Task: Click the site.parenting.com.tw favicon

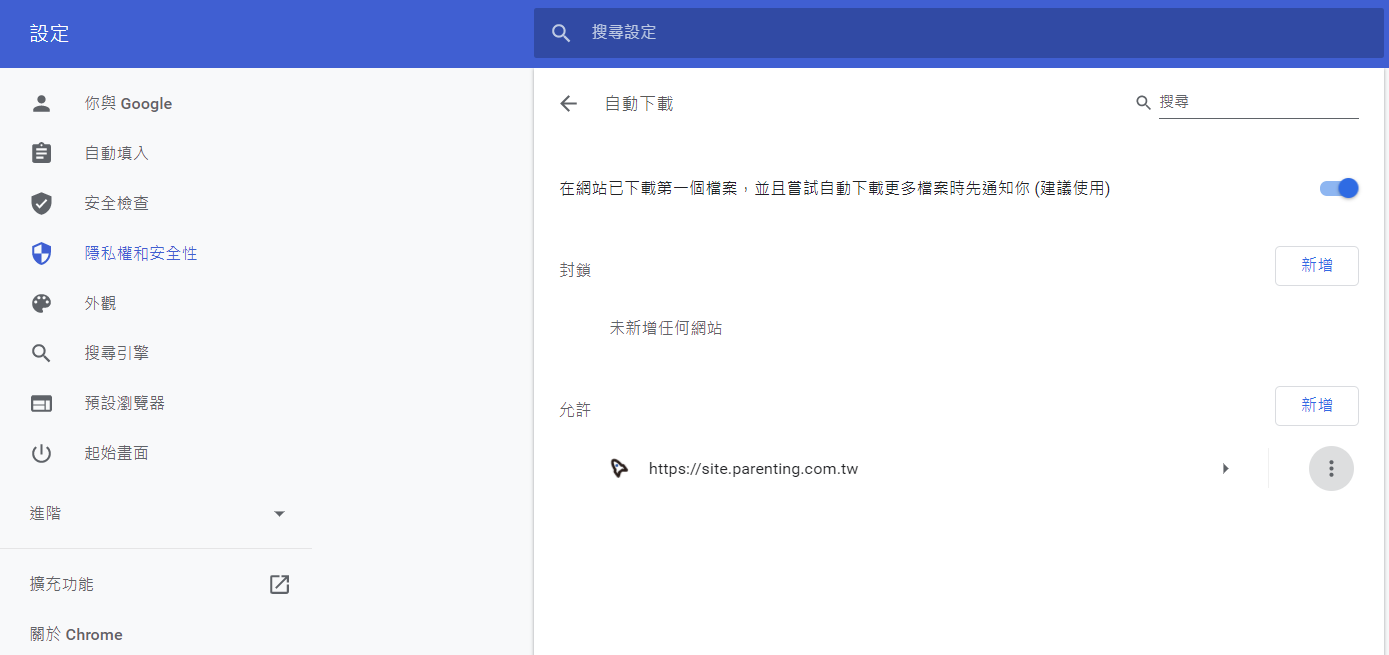Action: [x=620, y=469]
